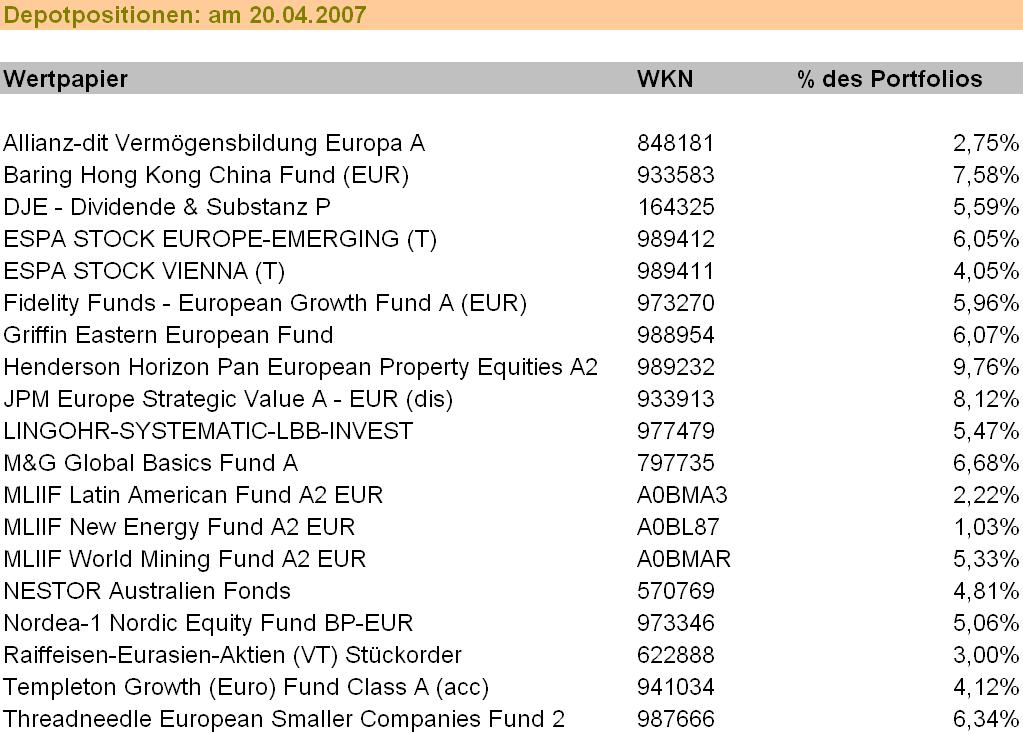This screenshot has width=1023, height=734.
Task: Click the 8,12% percentage cell
Action: pyautogui.click(x=985, y=399)
